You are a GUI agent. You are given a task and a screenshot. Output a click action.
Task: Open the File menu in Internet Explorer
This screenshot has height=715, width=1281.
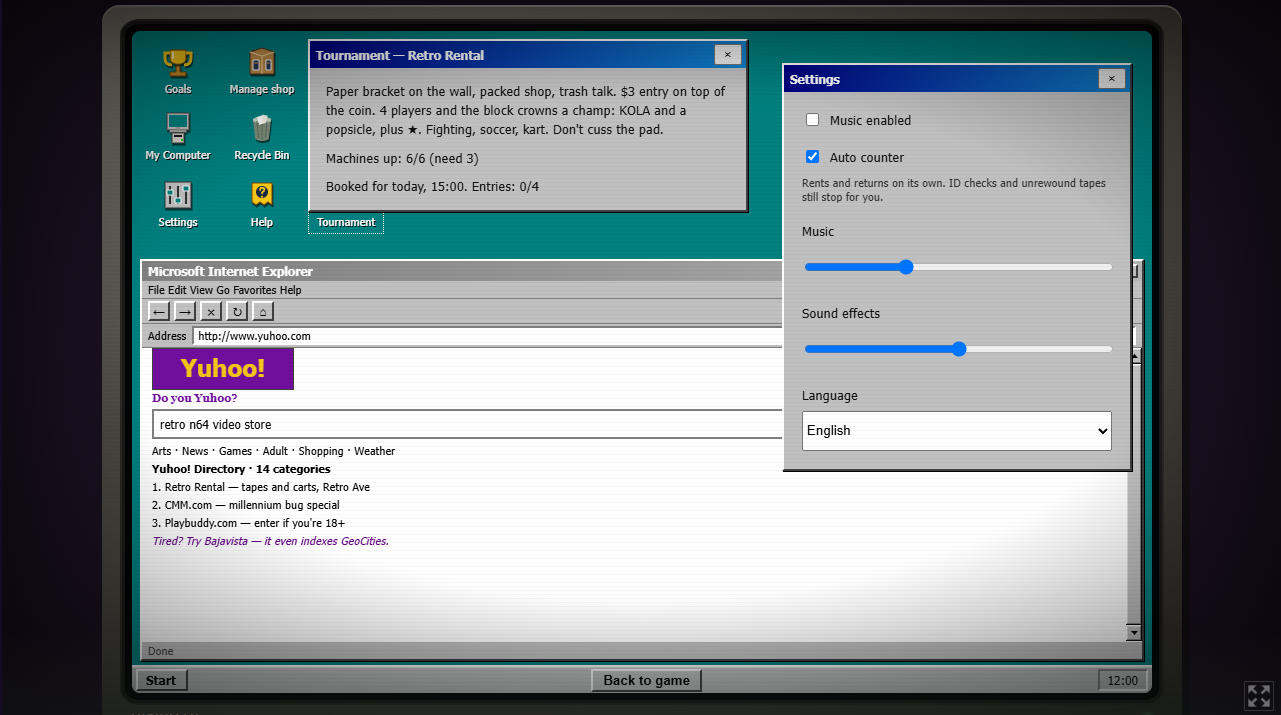pyautogui.click(x=156, y=290)
